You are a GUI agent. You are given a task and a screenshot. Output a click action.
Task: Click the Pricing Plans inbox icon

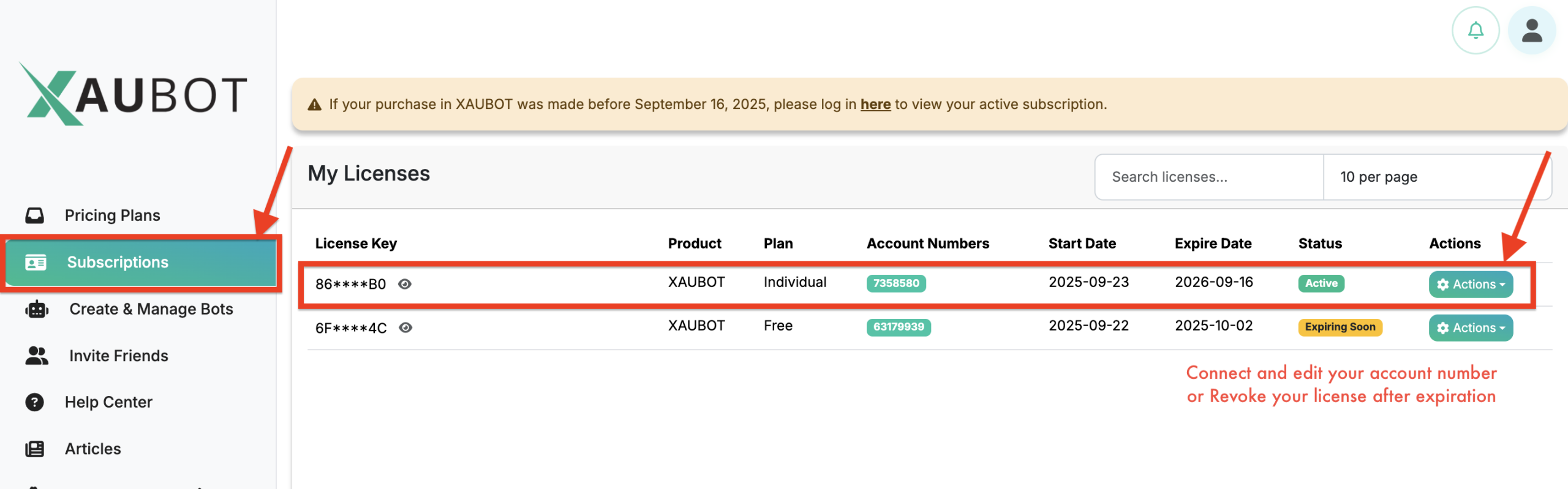(x=35, y=215)
